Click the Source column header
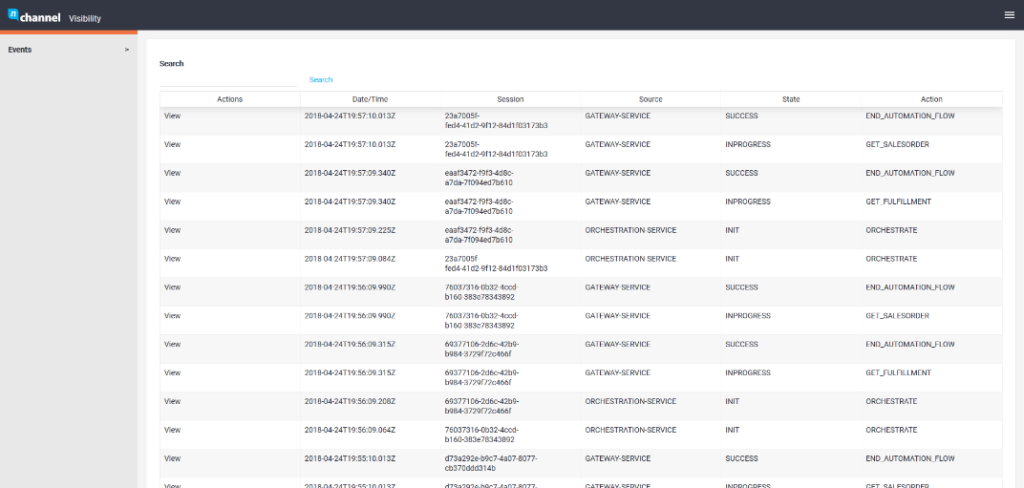The height and width of the screenshot is (488, 1024). (650, 99)
